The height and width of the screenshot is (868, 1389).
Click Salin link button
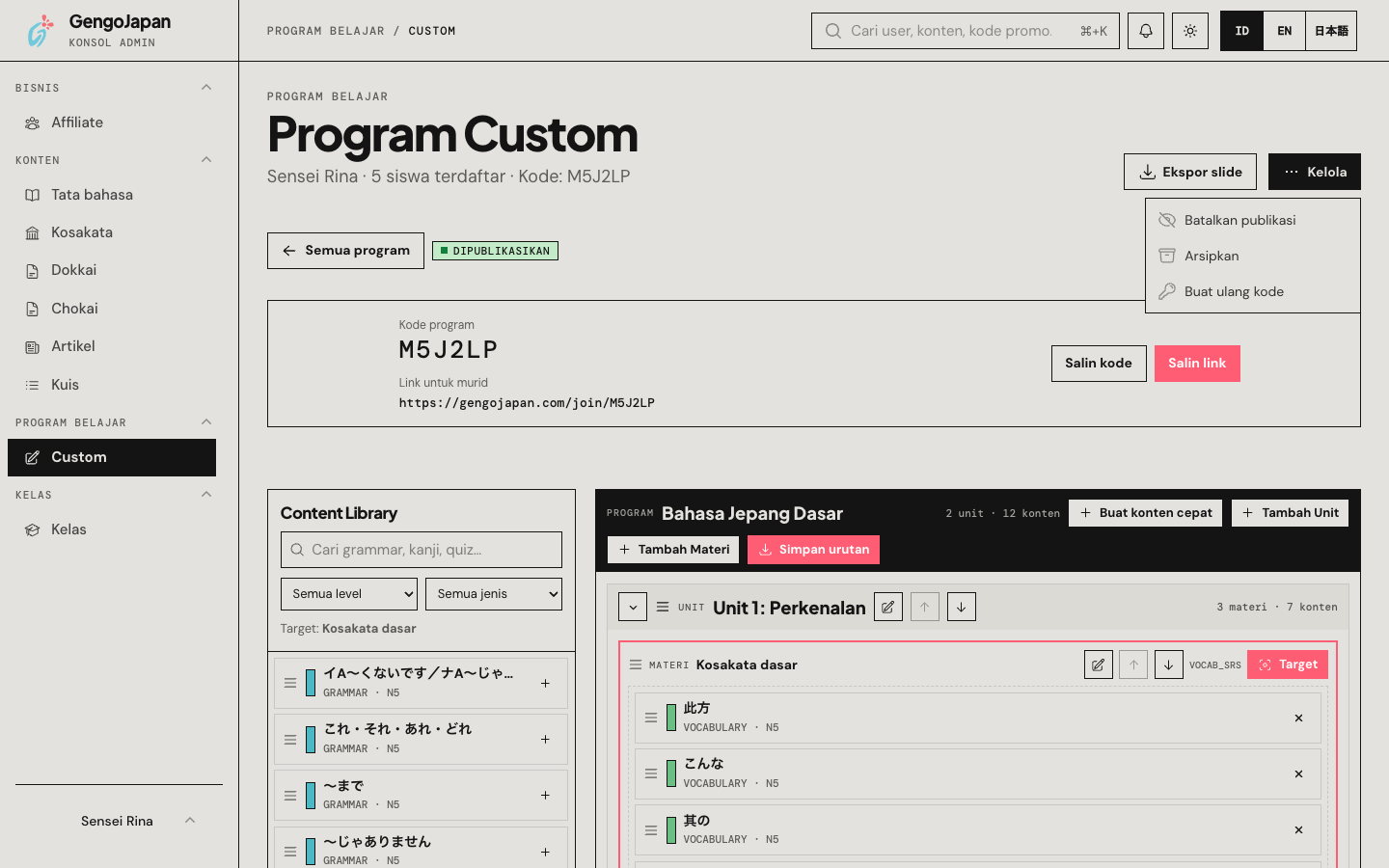[1197, 364]
